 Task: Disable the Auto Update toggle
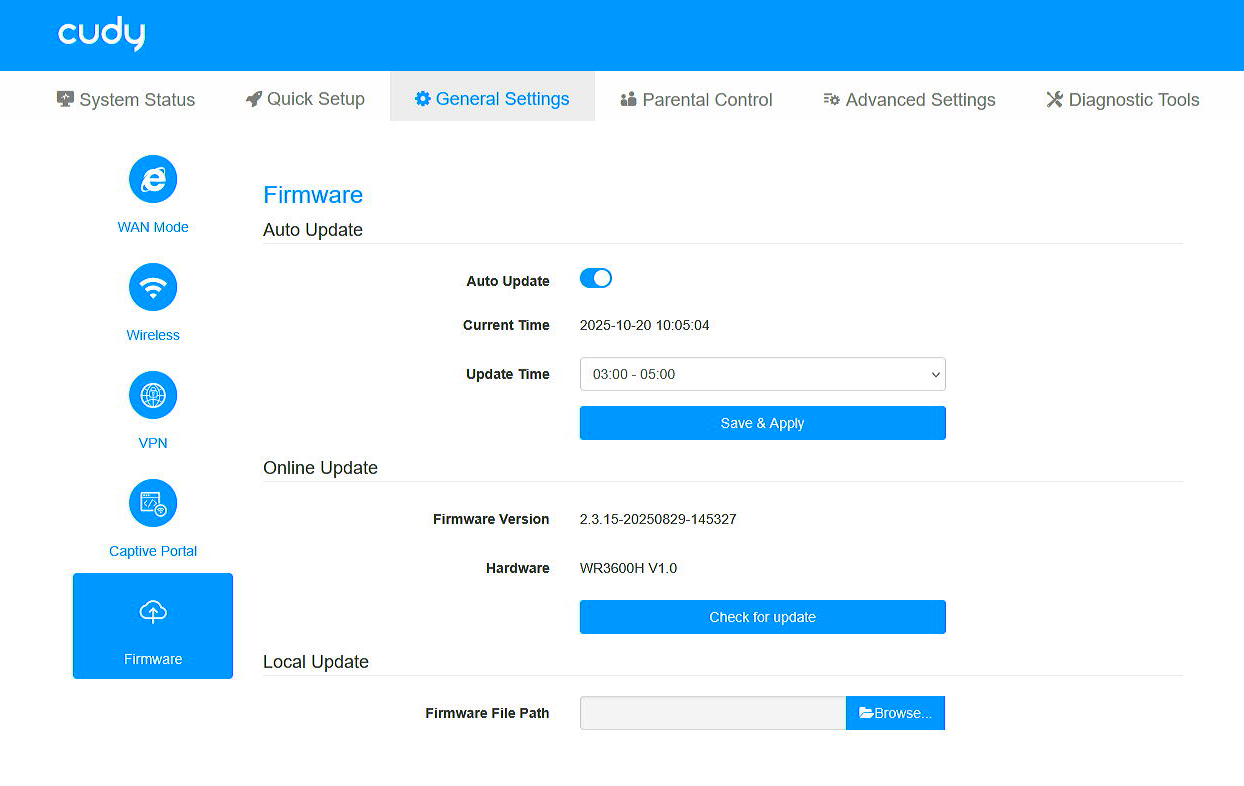click(596, 279)
